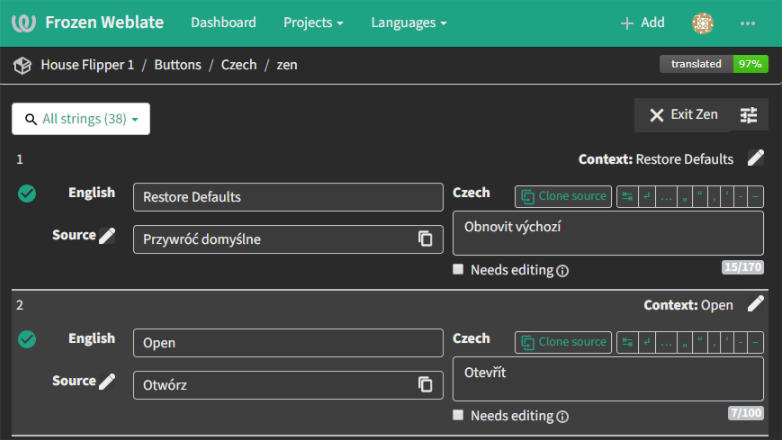Open the All strings (38) filter dropdown
The height and width of the screenshot is (440, 782).
[x=81, y=119]
